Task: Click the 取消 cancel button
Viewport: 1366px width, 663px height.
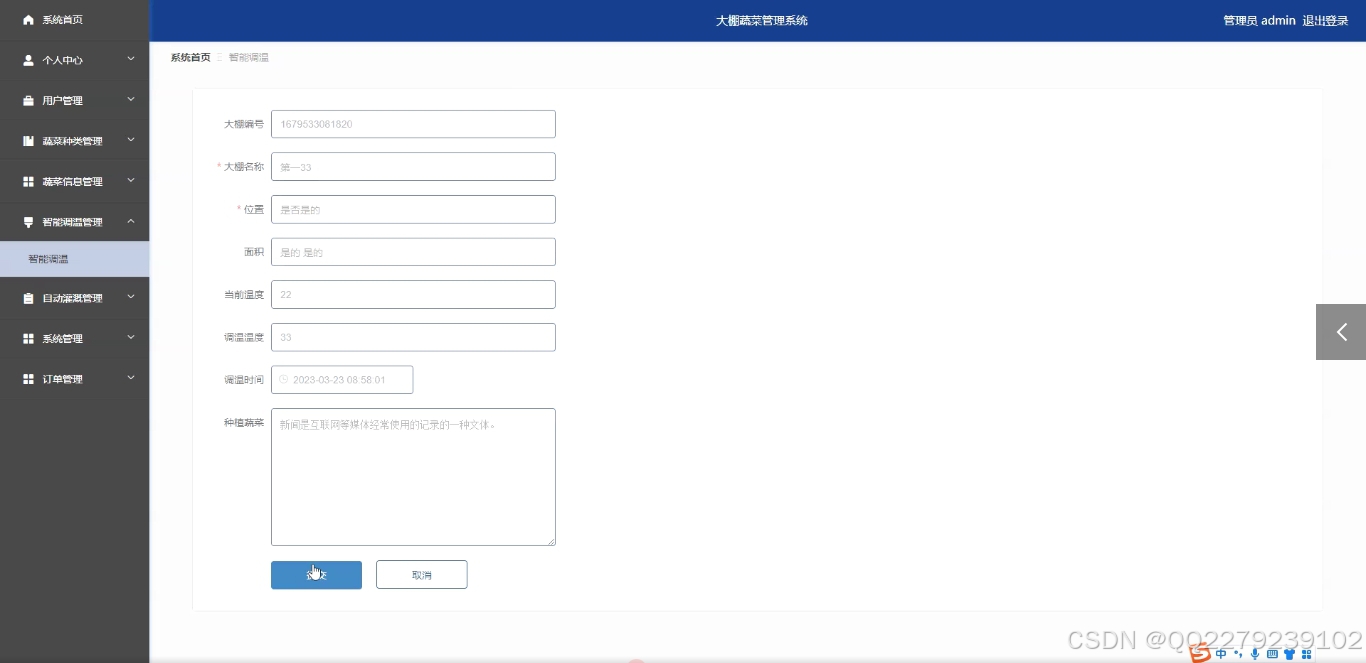Action: click(421, 575)
